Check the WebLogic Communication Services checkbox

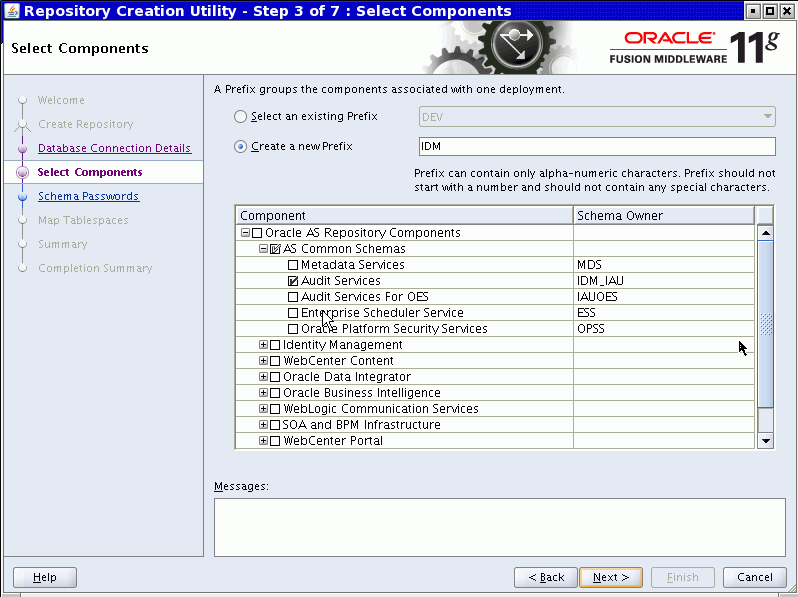pos(275,409)
